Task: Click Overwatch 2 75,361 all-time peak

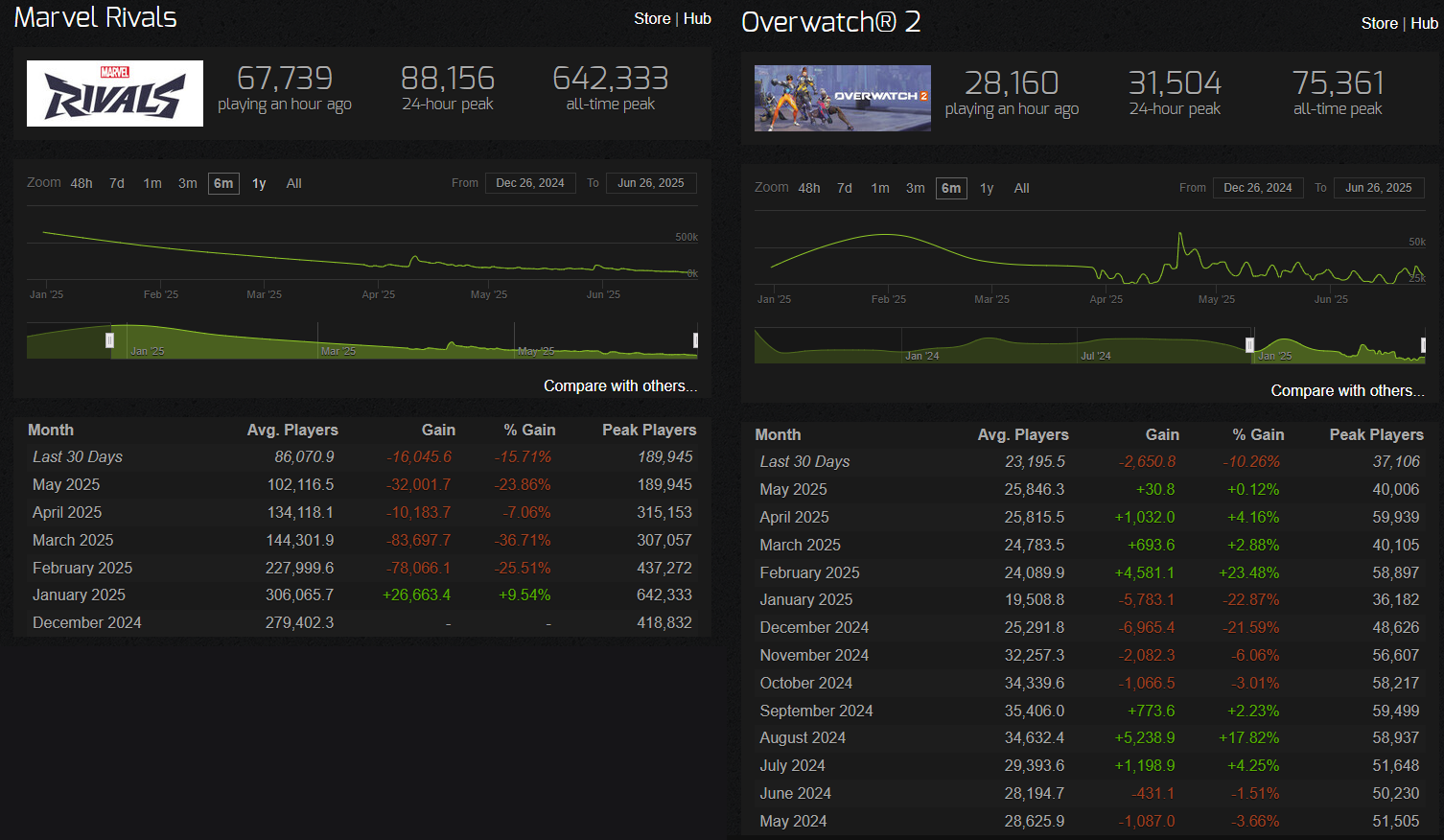Action: tap(1338, 83)
